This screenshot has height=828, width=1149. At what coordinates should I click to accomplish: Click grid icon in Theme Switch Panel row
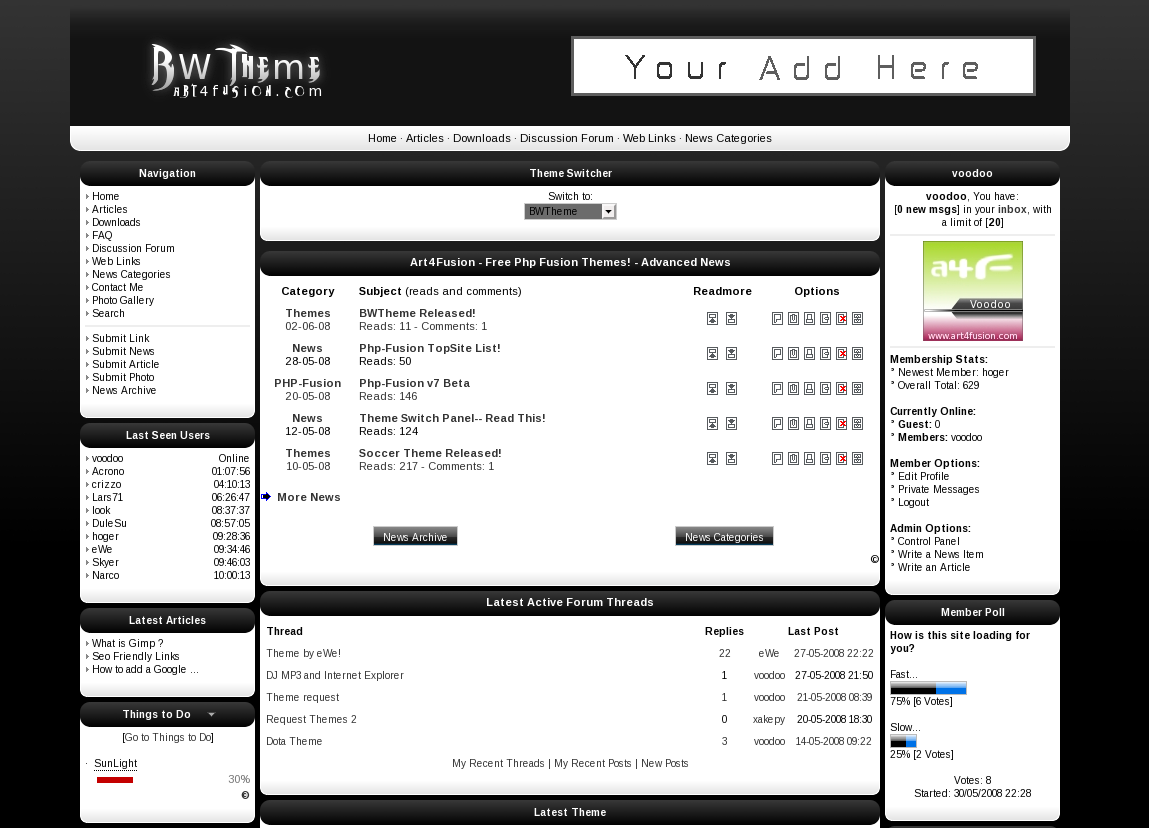857,424
